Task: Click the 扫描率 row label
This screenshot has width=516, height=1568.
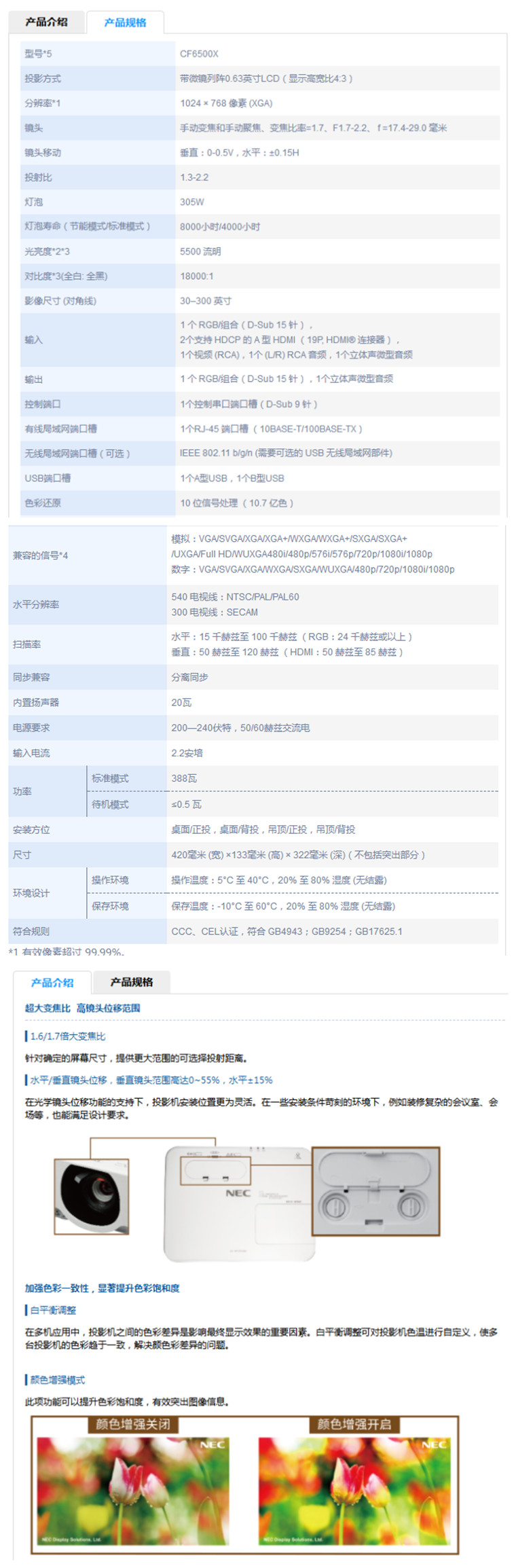Action: click(26, 644)
